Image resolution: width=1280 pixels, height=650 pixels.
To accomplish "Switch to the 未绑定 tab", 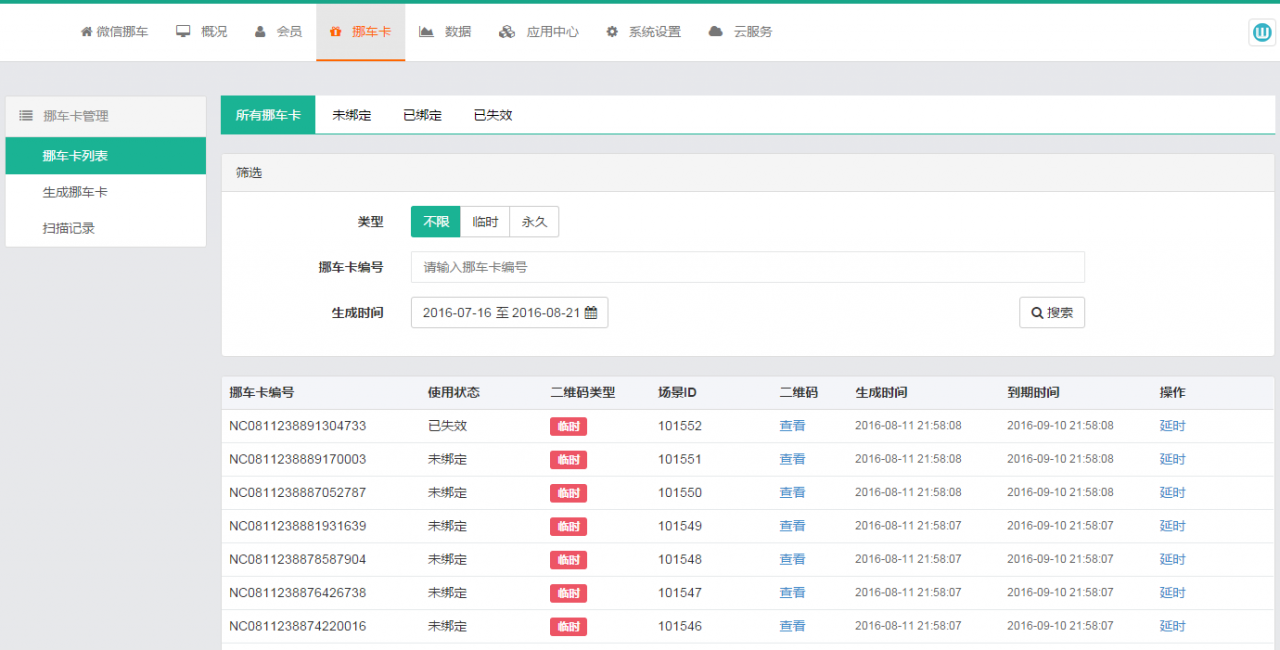I will click(x=351, y=114).
